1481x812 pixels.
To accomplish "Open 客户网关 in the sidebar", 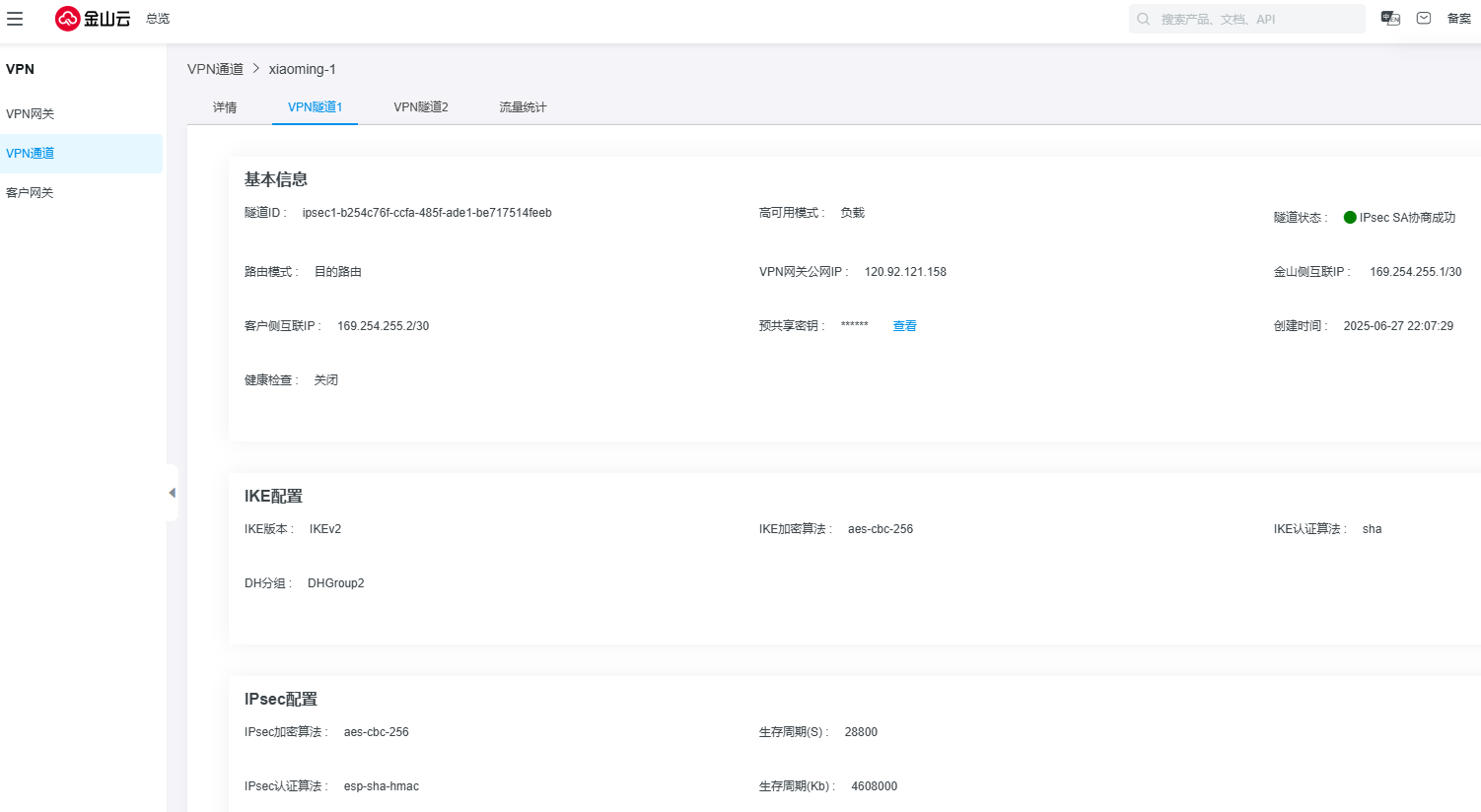I will [31, 193].
